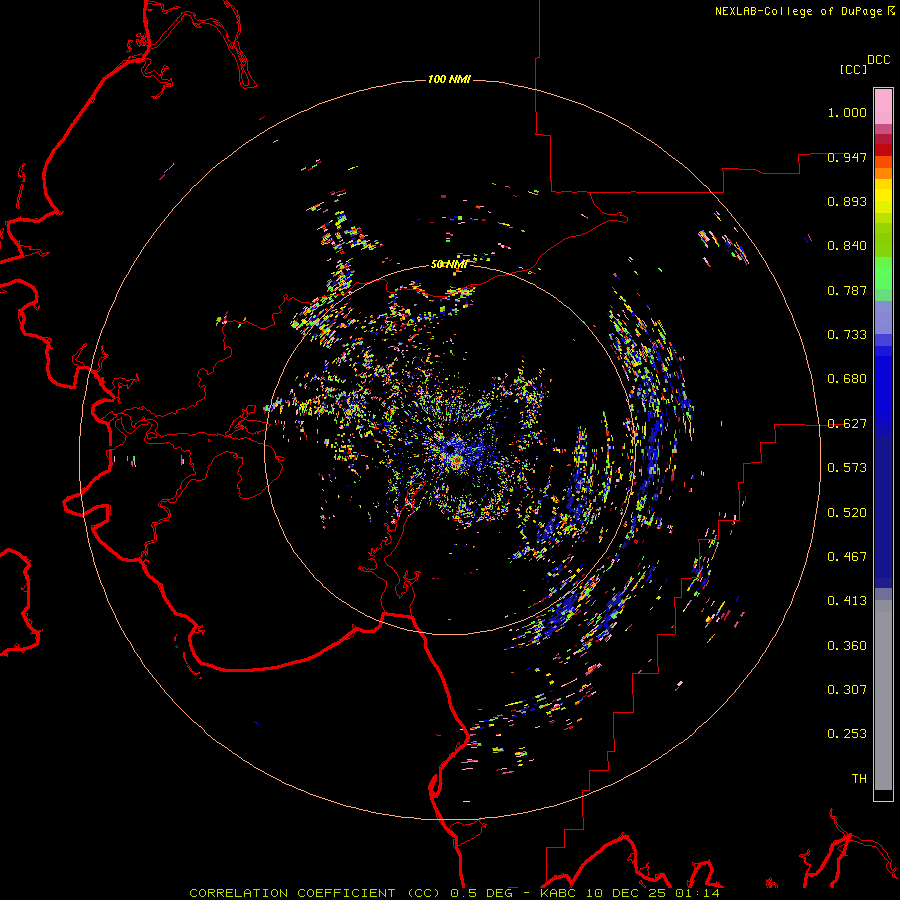Click the DCC product label
900x900 pixels.
click(879, 60)
